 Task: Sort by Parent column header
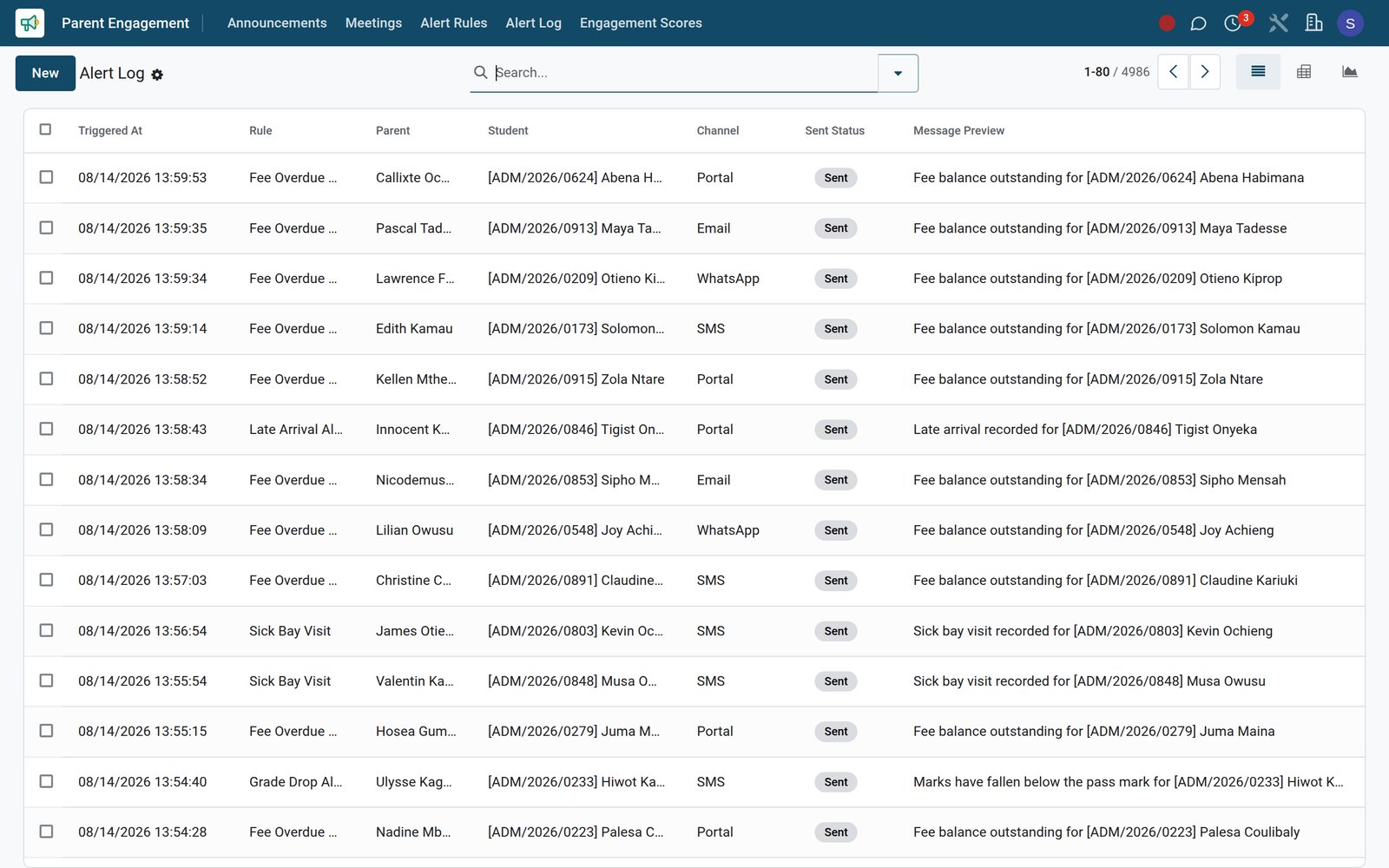(392, 130)
